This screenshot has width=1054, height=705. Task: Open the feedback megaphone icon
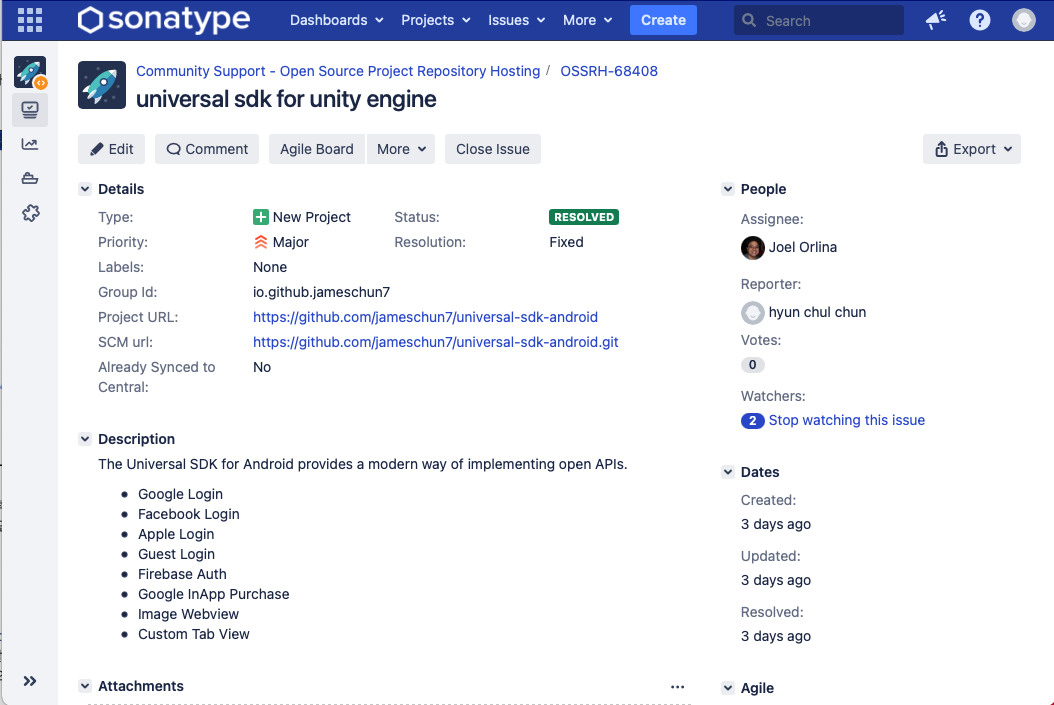pos(936,20)
